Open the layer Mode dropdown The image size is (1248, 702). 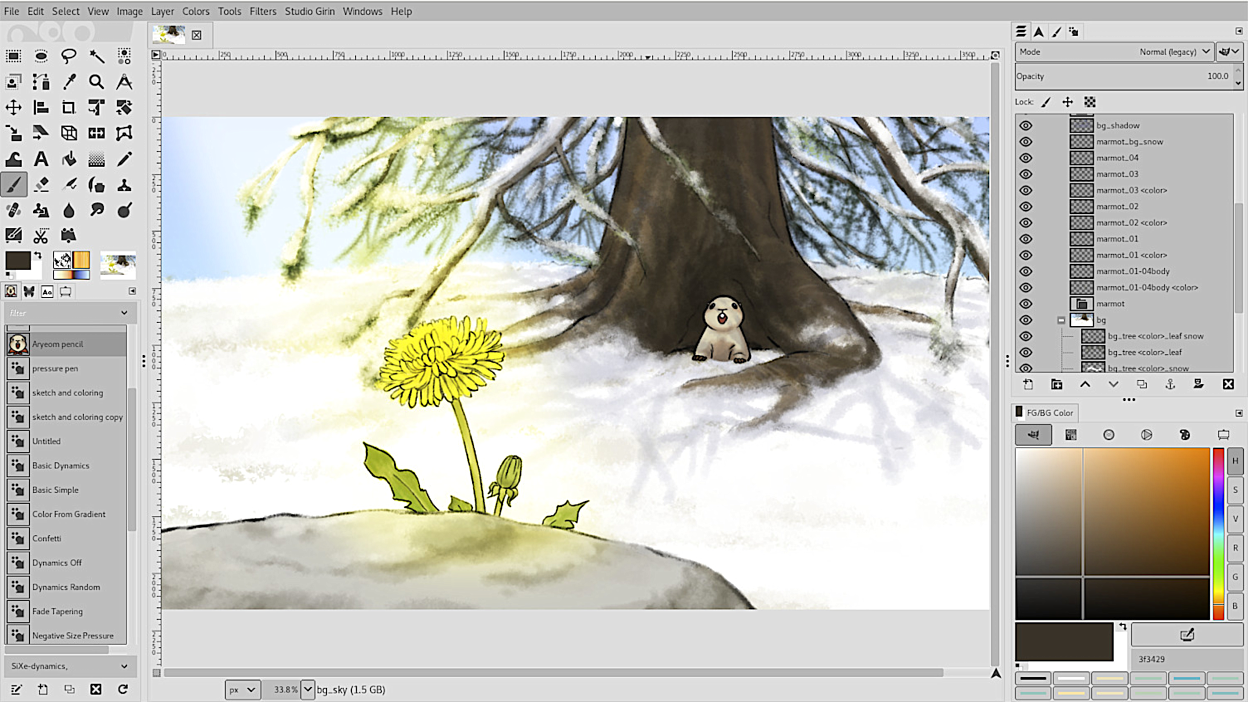1114,52
